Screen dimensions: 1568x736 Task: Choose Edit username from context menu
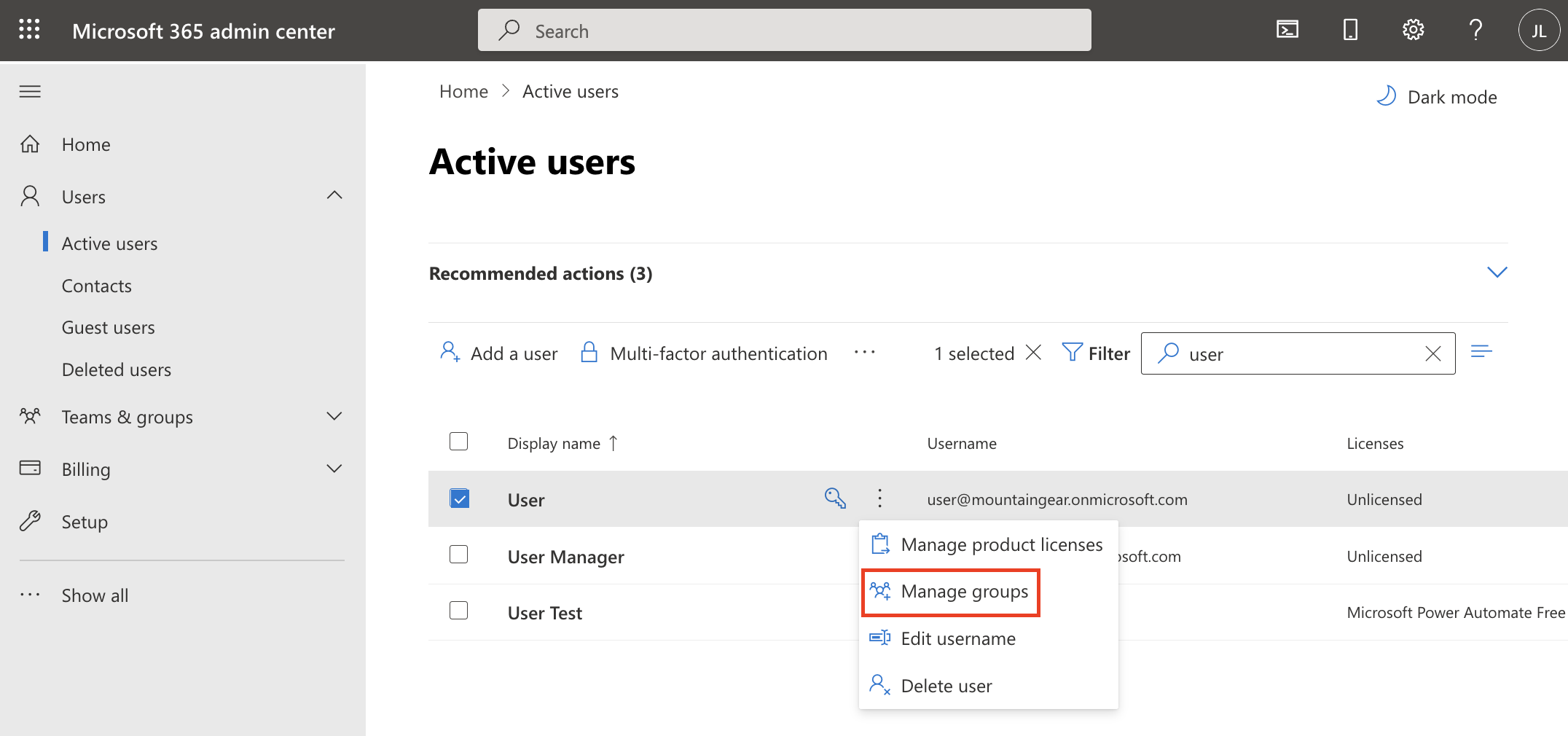coord(988,638)
